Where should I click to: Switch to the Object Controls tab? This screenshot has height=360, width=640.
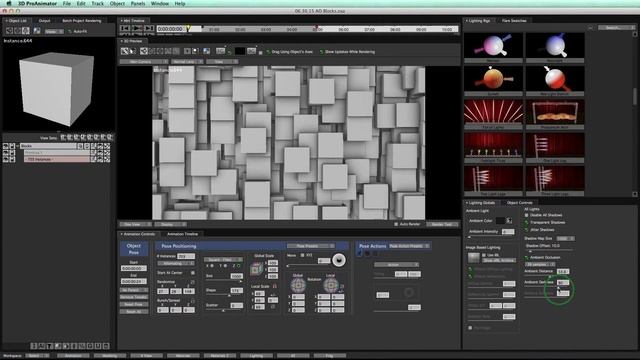[x=519, y=202]
